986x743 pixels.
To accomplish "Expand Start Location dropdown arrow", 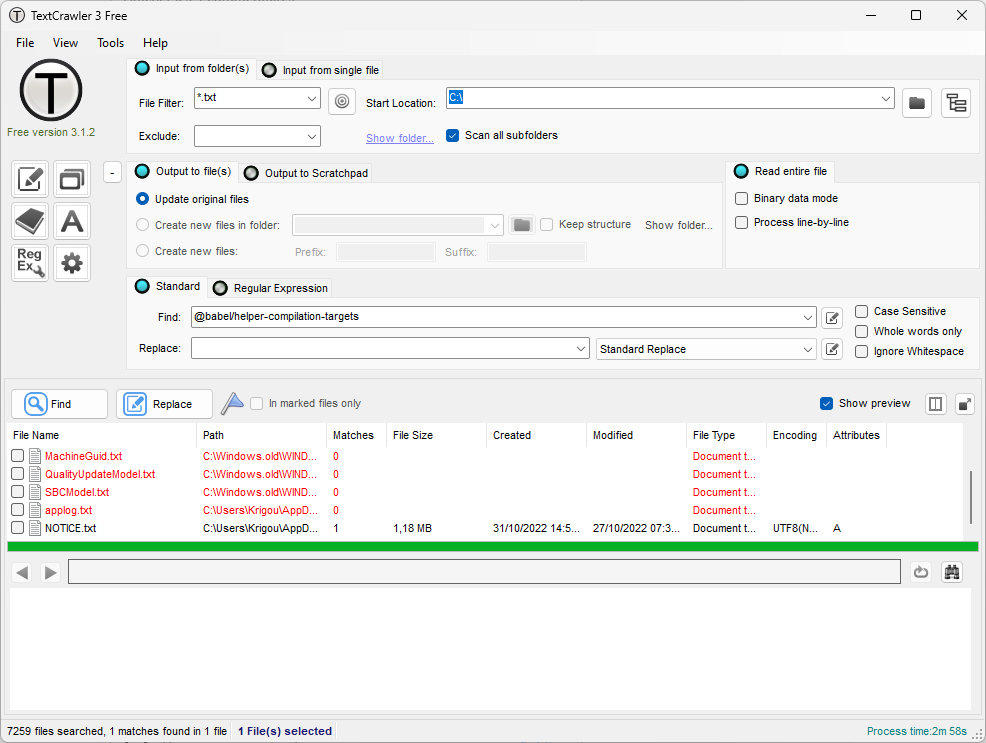I will click(885, 98).
